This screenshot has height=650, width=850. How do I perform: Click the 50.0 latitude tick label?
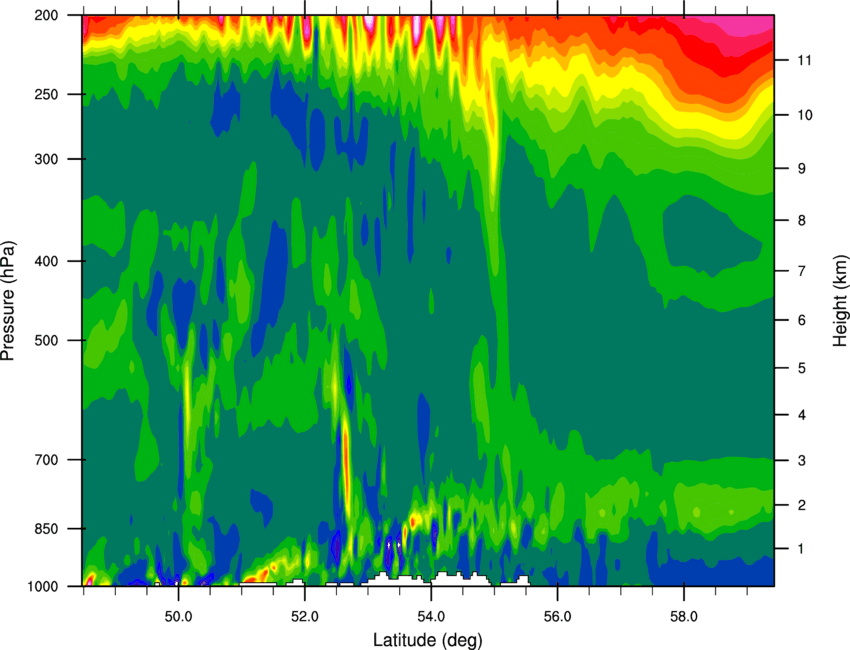point(178,616)
